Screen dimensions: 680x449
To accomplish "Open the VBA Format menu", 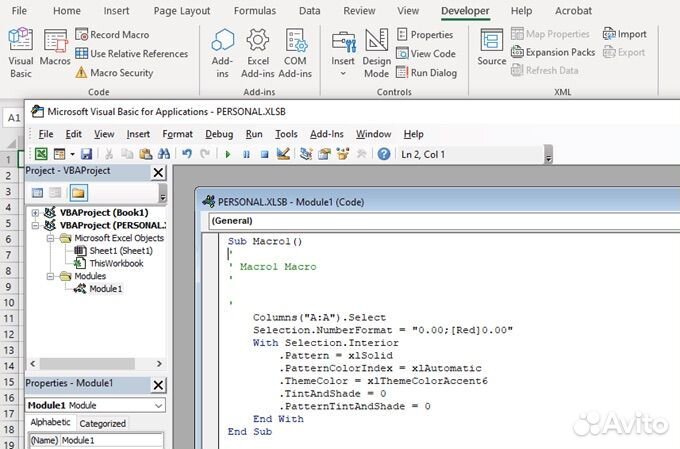I will (x=177, y=134).
